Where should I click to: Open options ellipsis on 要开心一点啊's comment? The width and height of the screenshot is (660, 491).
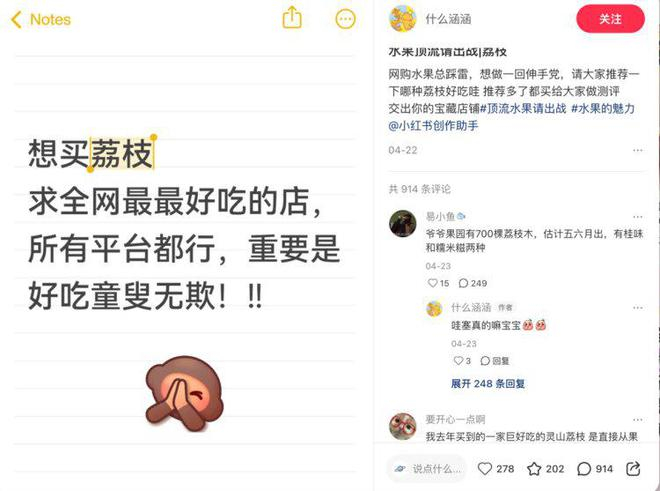(638, 420)
